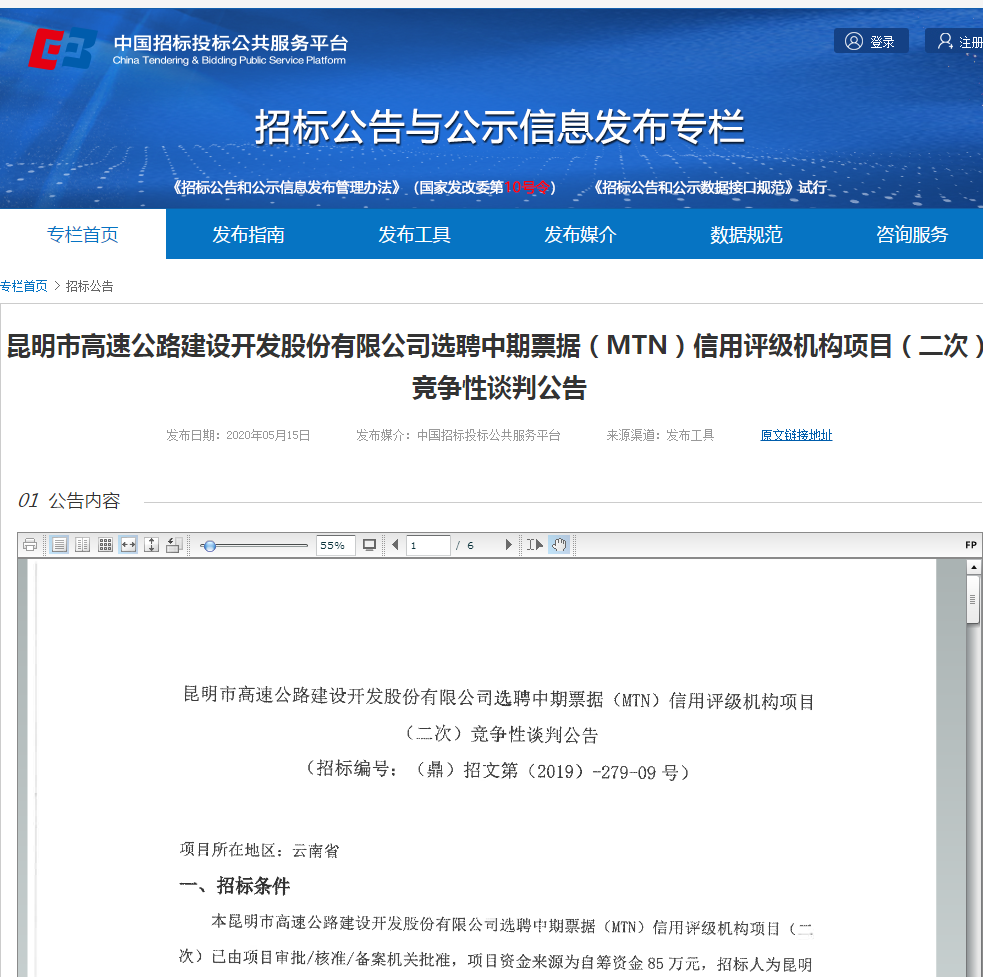
Task: Select single page view mode
Action: click(58, 544)
